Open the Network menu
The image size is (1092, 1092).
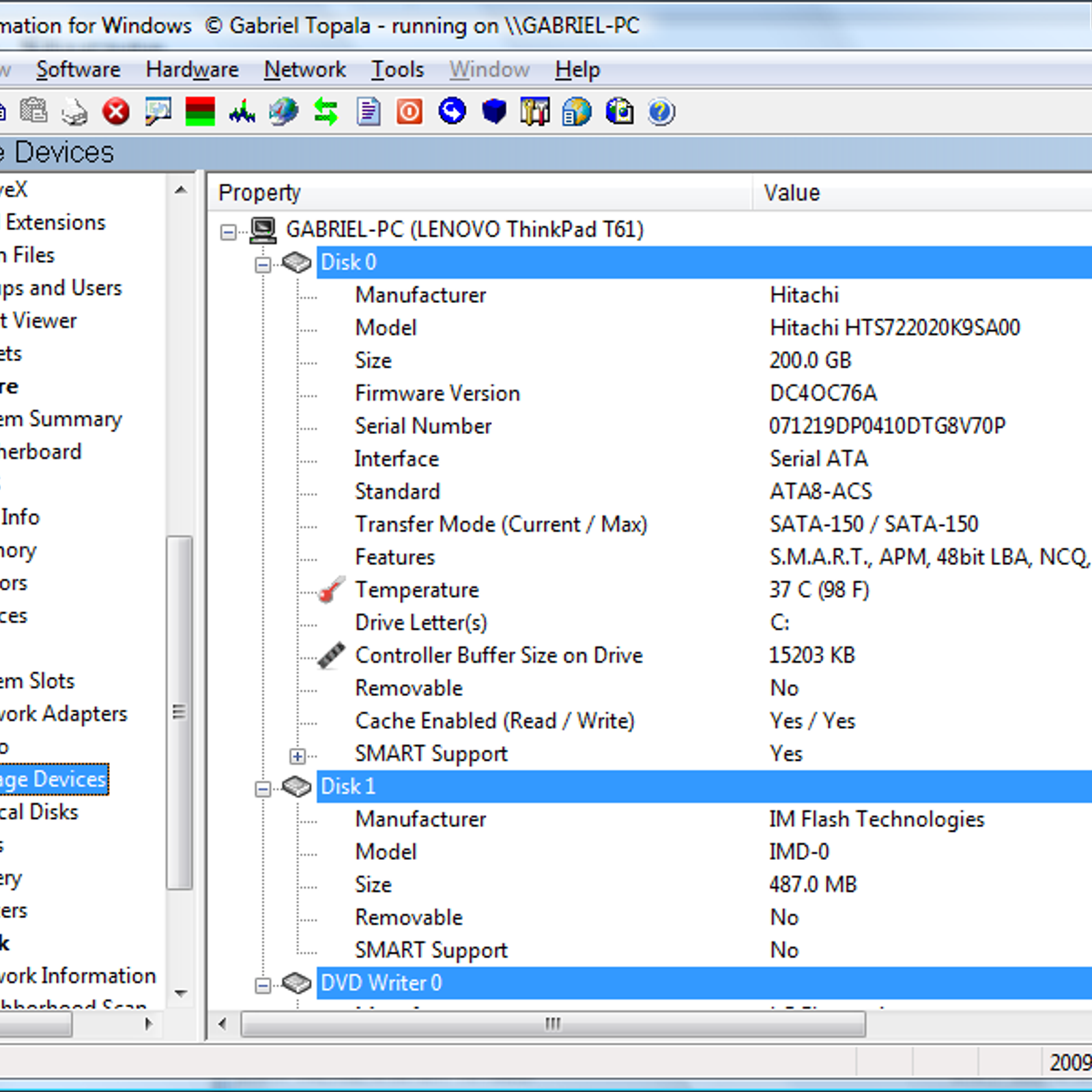point(304,70)
